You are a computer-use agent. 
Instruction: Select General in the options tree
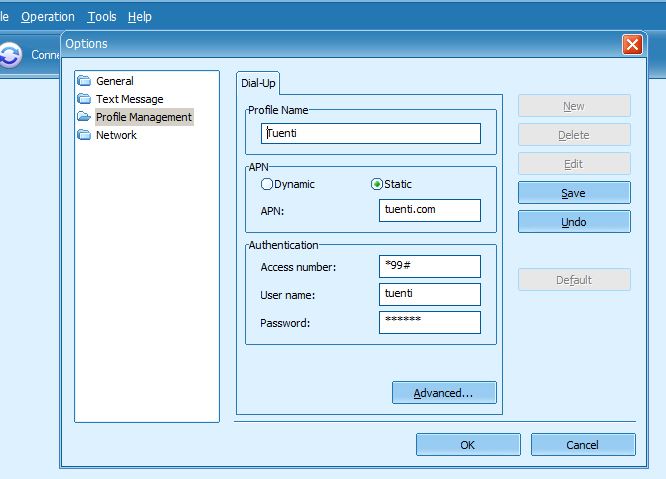point(115,81)
